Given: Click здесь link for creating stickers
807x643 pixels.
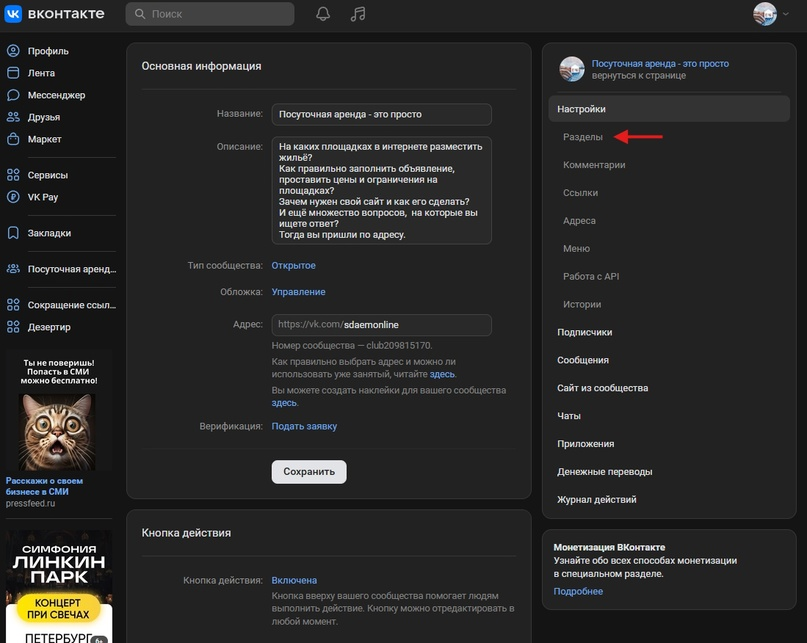Looking at the screenshot, I should [284, 403].
